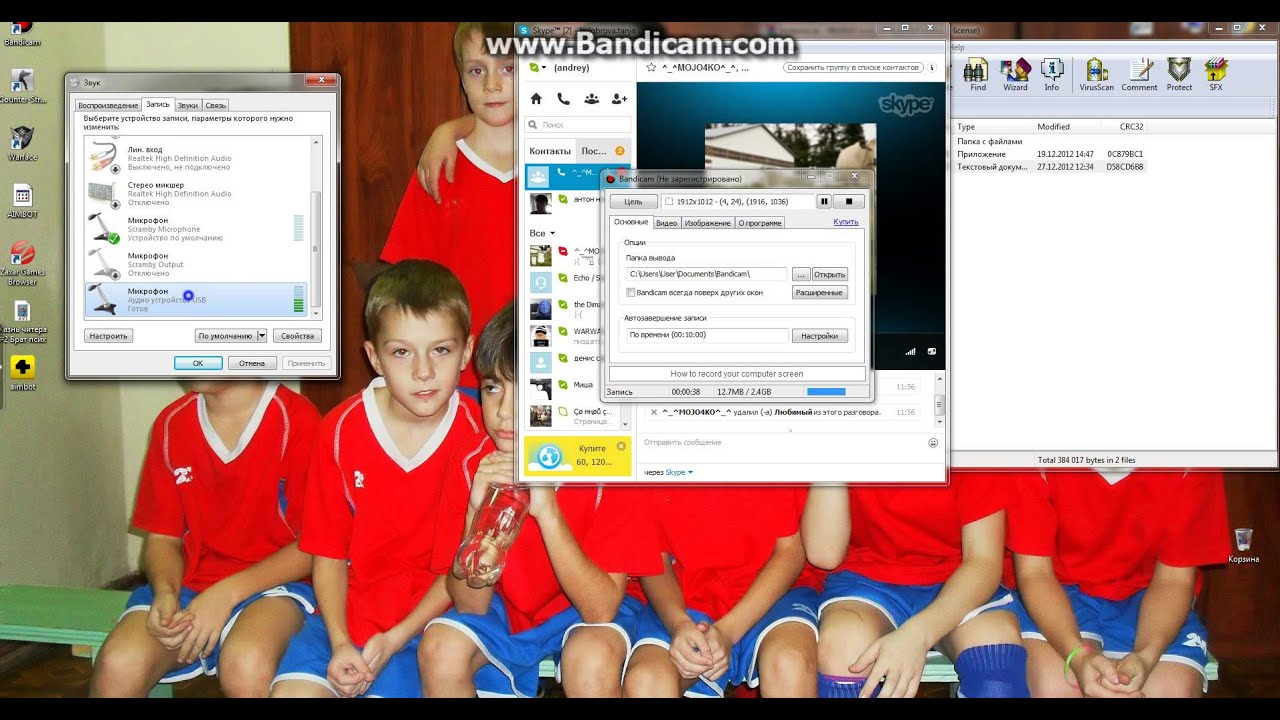Switch to the Воспроизведение tab

click(108, 105)
